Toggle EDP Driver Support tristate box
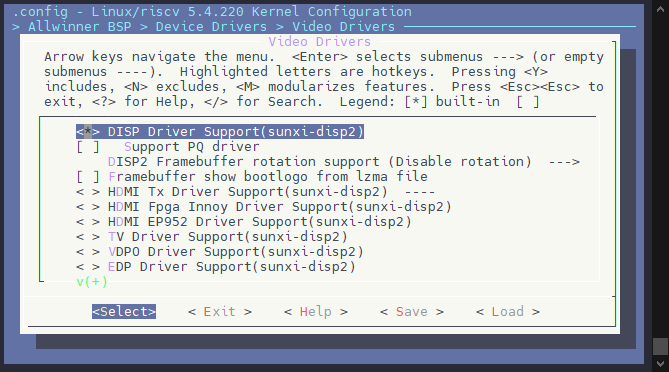Image resolution: width=669 pixels, height=372 pixels. click(x=88, y=267)
